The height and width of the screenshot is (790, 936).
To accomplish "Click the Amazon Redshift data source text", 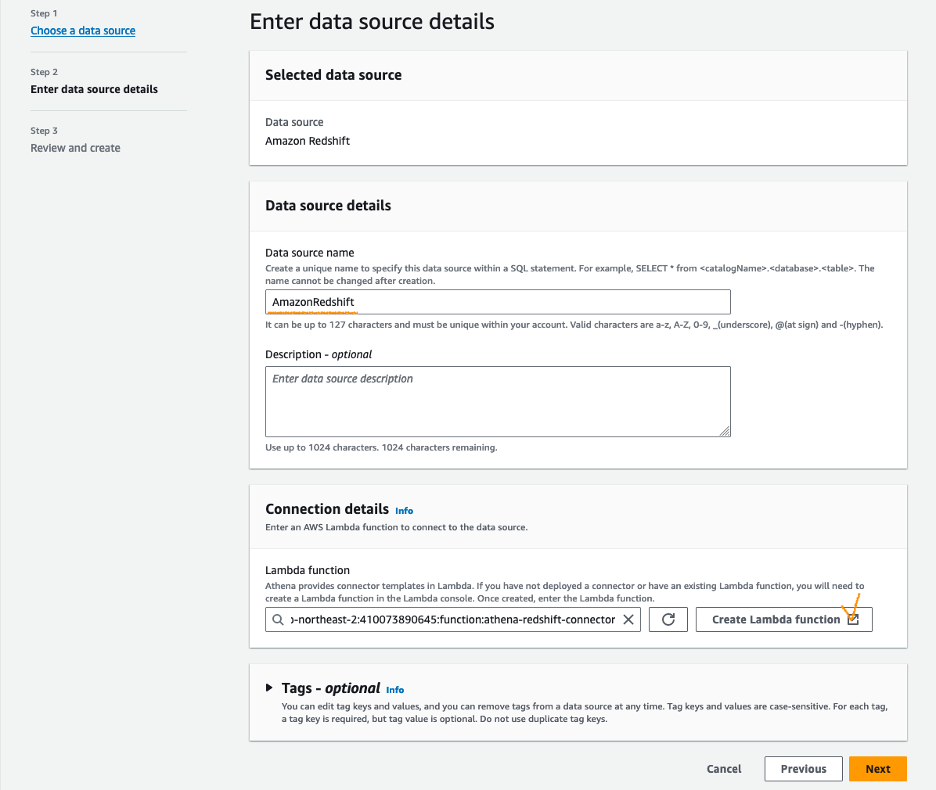I will tap(307, 141).
